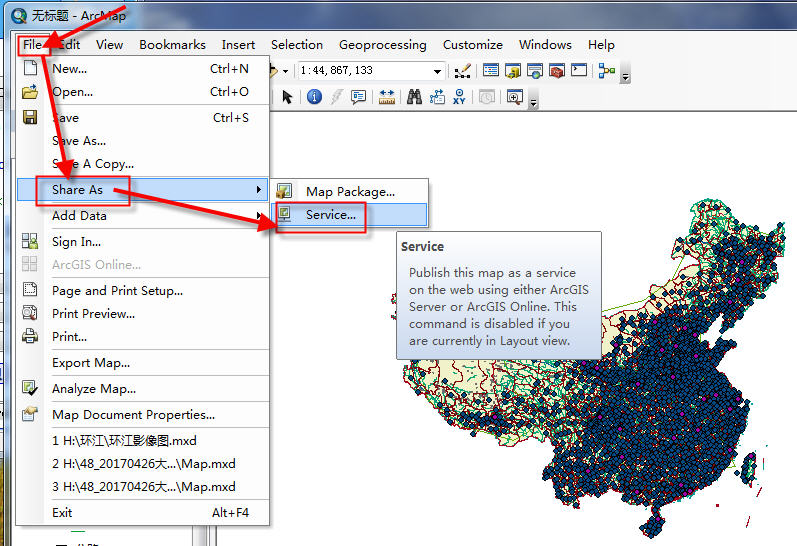
Task: Select New... from File menu
Action: tap(143, 69)
